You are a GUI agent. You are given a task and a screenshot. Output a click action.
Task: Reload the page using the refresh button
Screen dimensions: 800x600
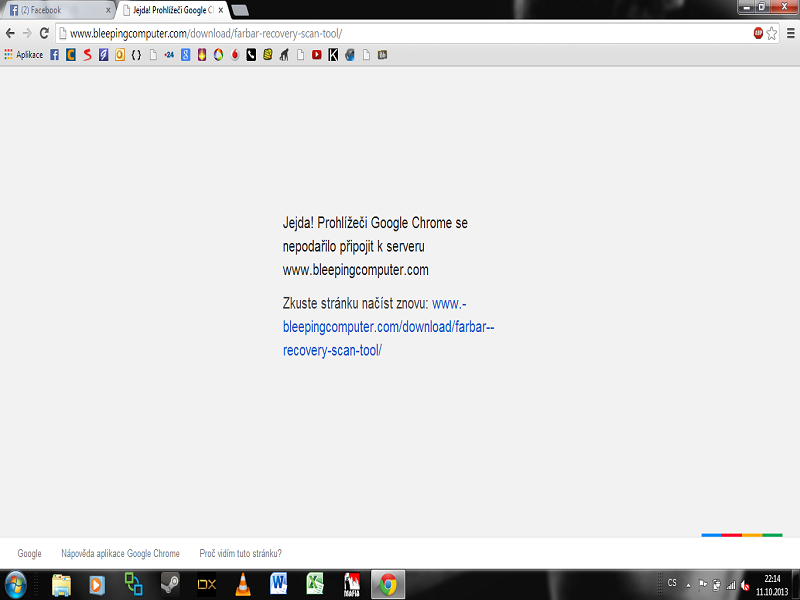44,33
